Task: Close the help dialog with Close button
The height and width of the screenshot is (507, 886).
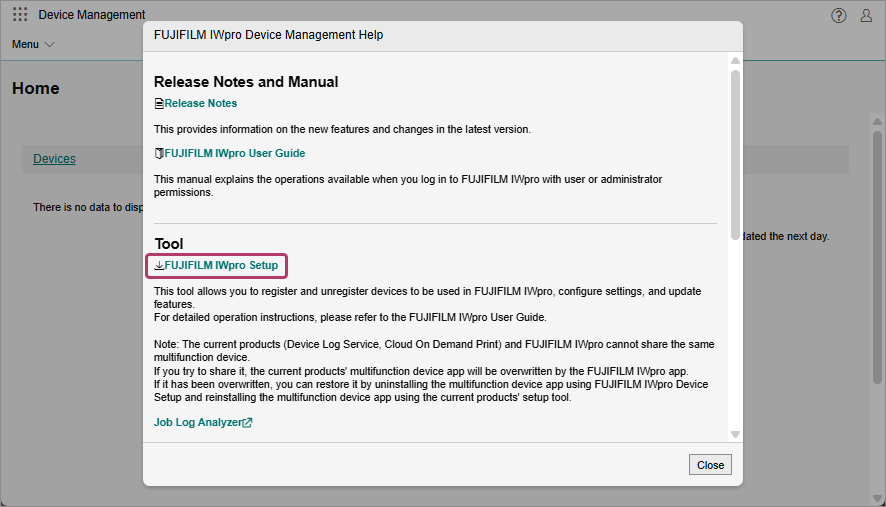Action: point(710,465)
